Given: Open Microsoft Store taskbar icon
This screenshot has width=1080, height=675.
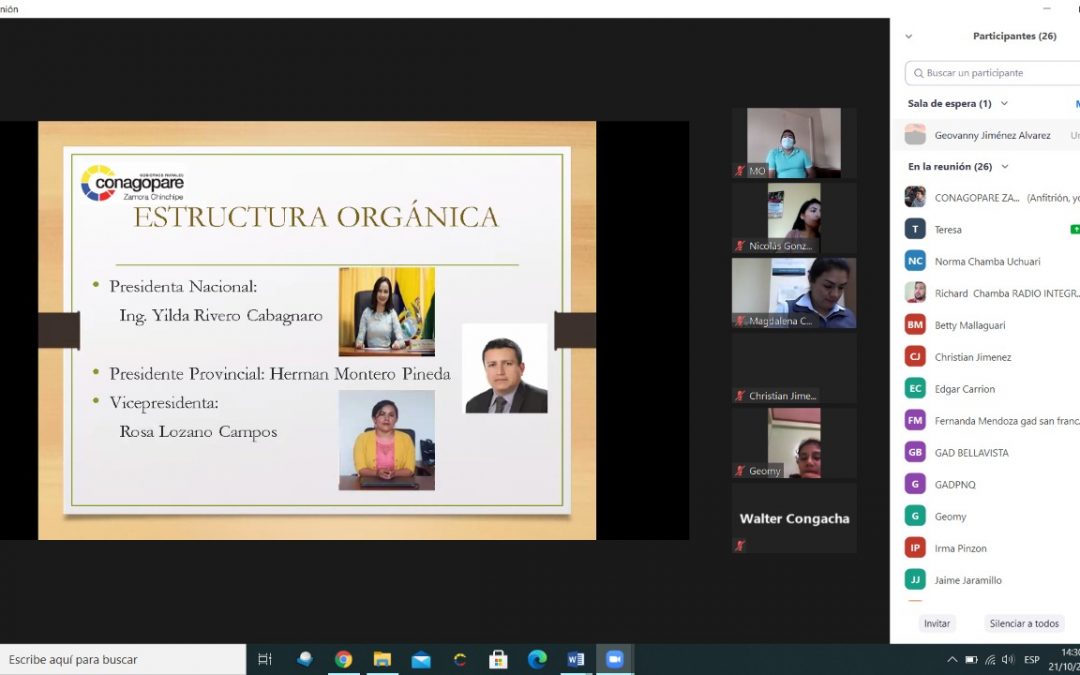Looking at the screenshot, I should (498, 659).
